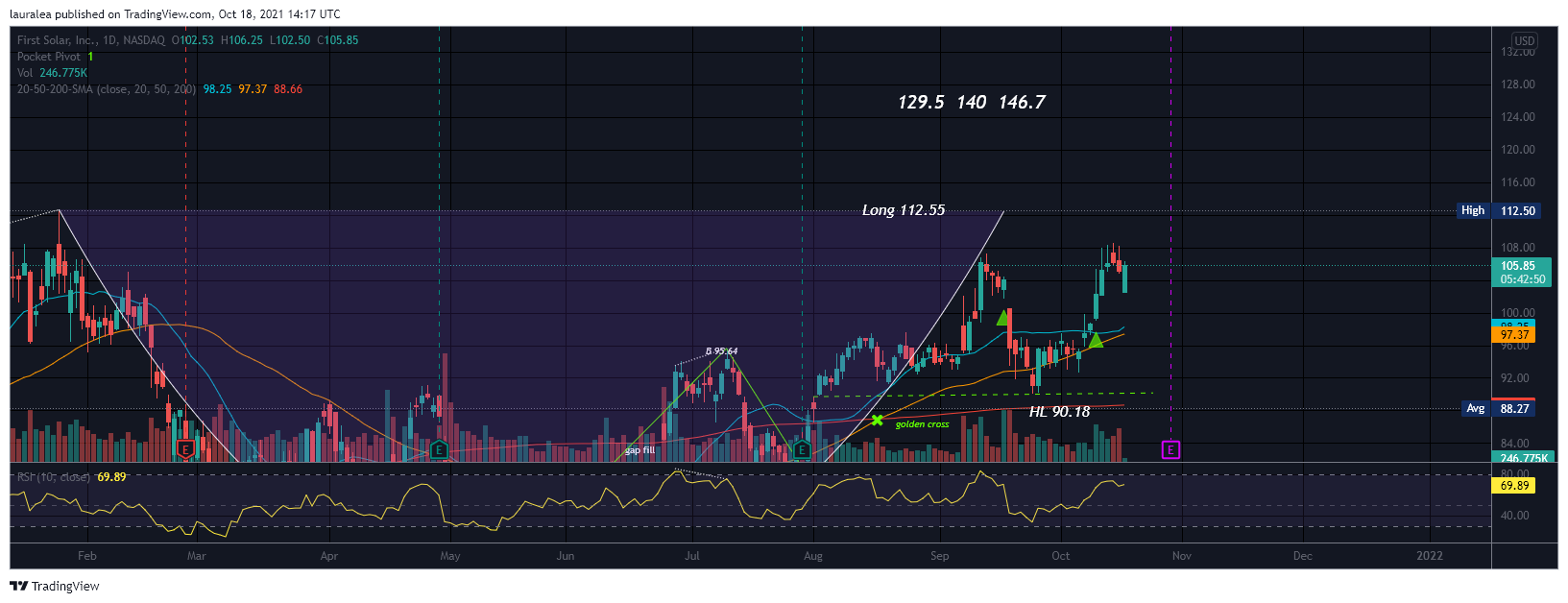
Task: Click the 116.00 price axis label
Action: coord(1518,182)
